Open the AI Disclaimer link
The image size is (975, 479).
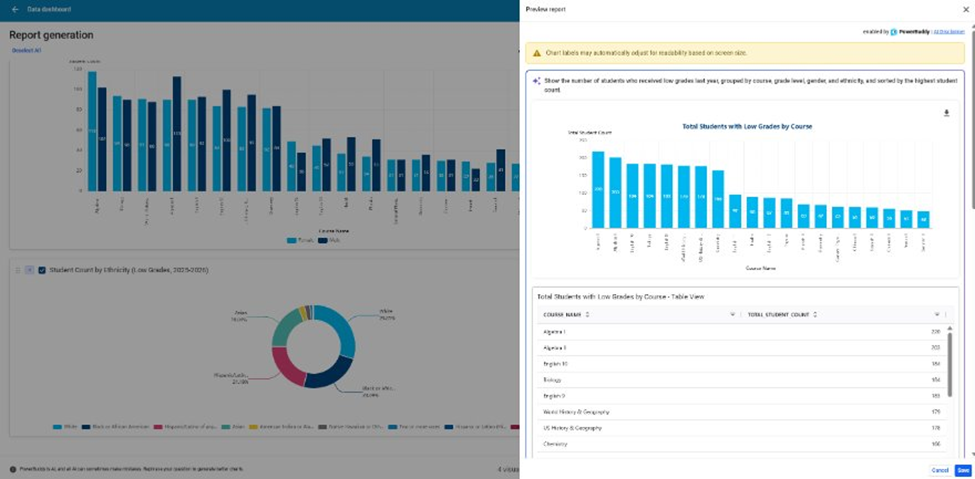[950, 32]
